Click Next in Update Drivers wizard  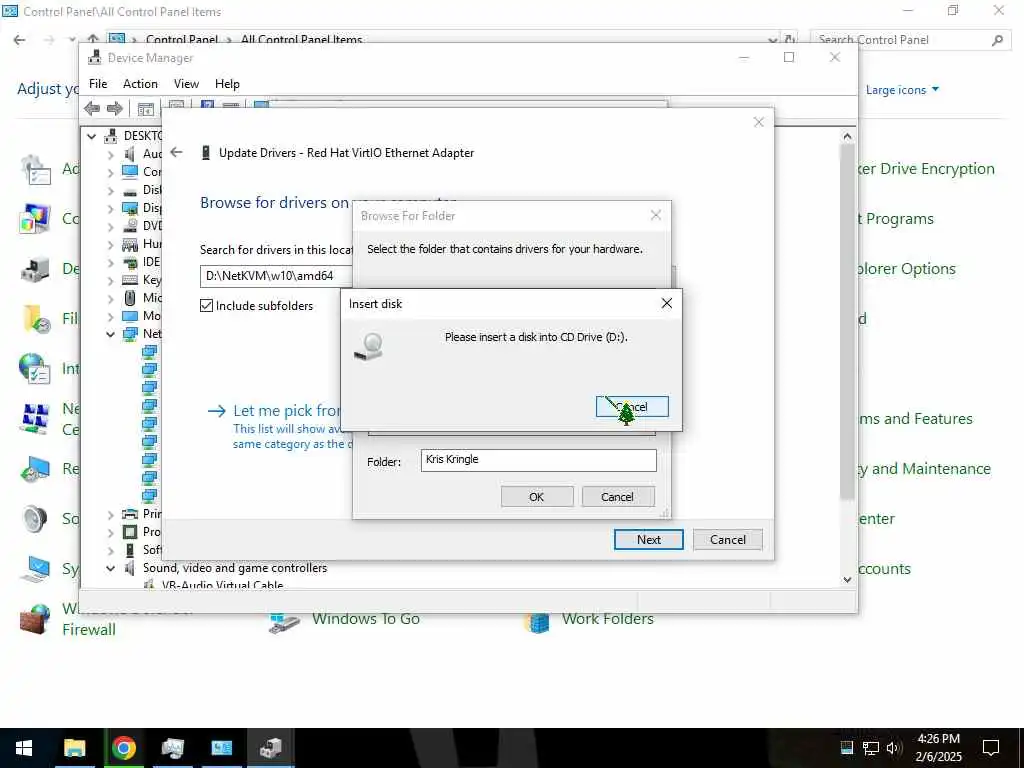[648, 539]
